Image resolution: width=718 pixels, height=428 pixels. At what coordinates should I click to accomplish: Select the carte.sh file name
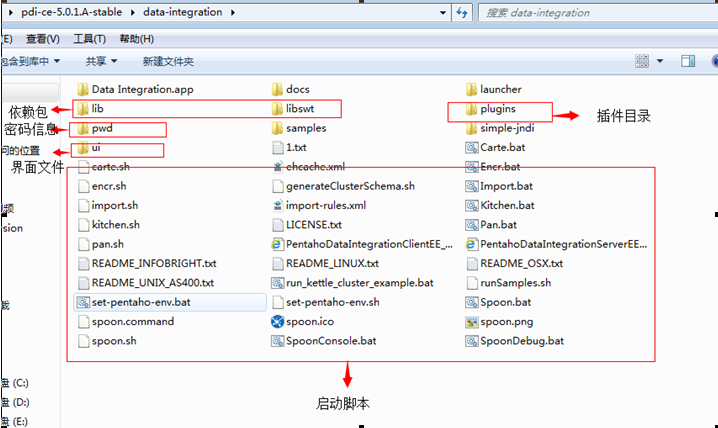tap(110, 167)
